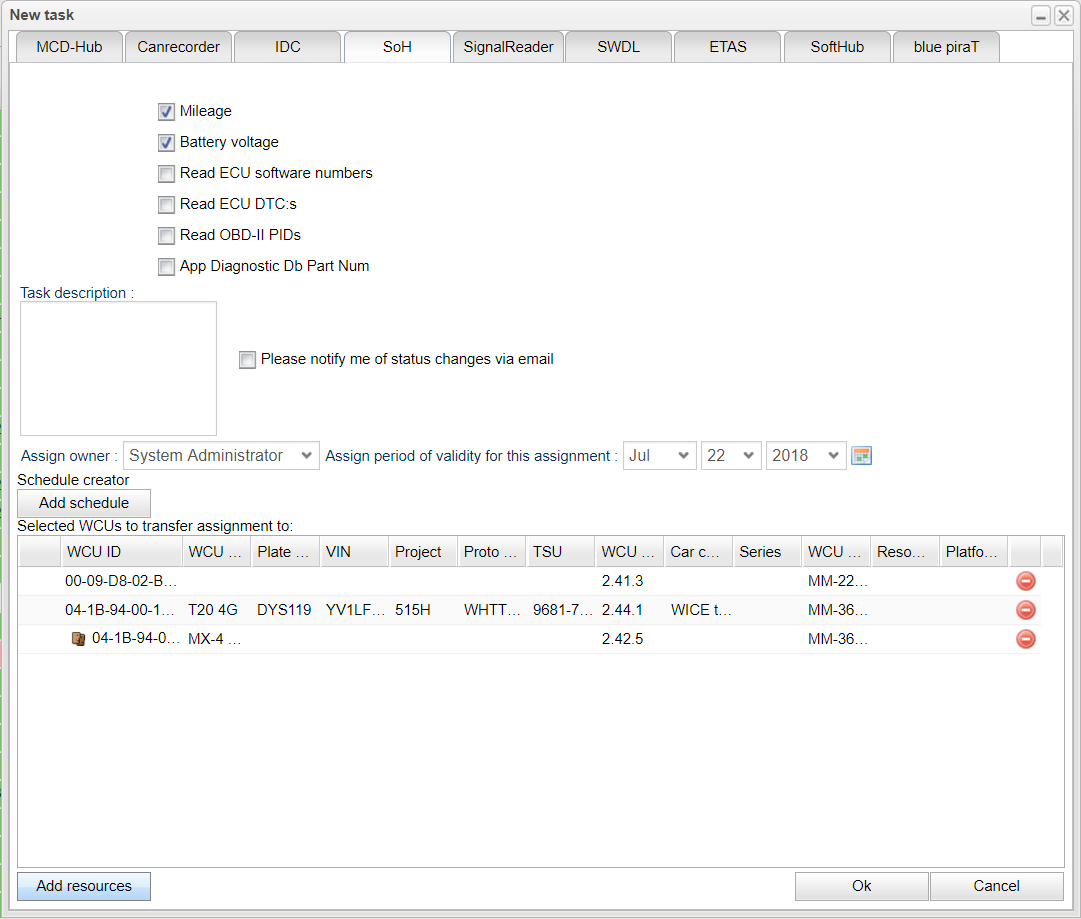Remove the T20 4G WCU row
Screen dimensions: 1081x919
pos(1025,610)
